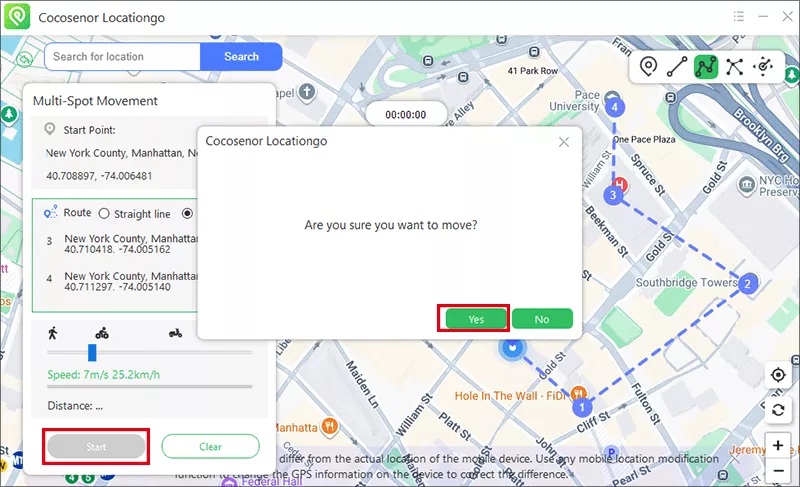Click the locate current position icon
Screen dimensions: 800x487
click(x=778, y=375)
